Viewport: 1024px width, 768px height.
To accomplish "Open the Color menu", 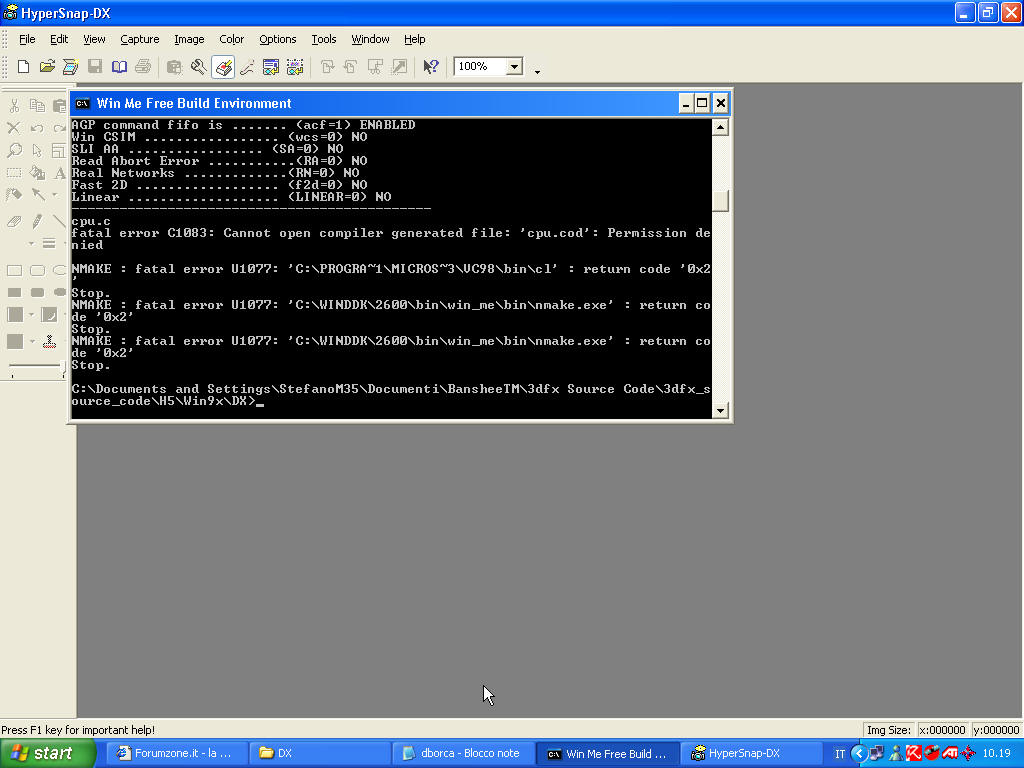I will tap(231, 39).
